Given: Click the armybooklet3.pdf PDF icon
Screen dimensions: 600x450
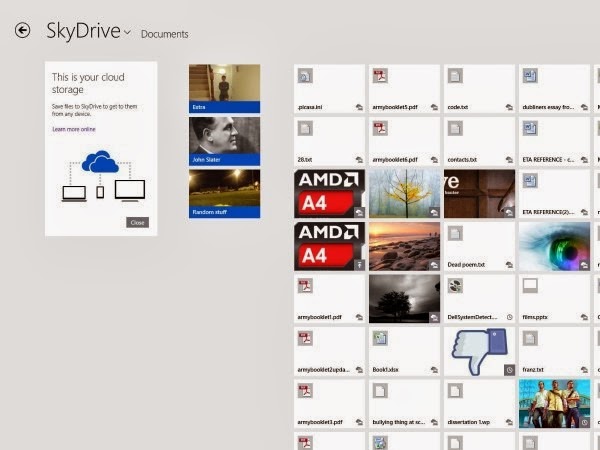Looking at the screenshot, I should [x=305, y=390].
